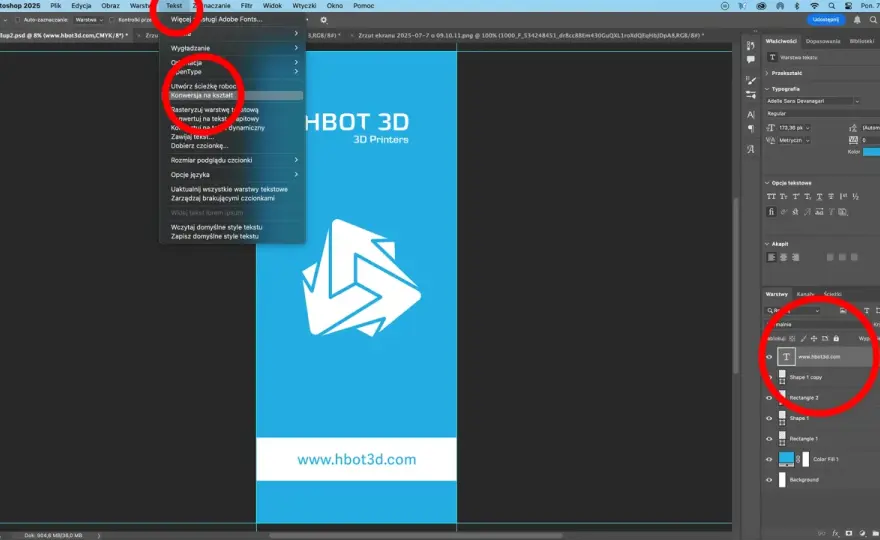The height and width of the screenshot is (540, 880).
Task: Click the blue Kolor text color swatch
Action: [x=872, y=152]
